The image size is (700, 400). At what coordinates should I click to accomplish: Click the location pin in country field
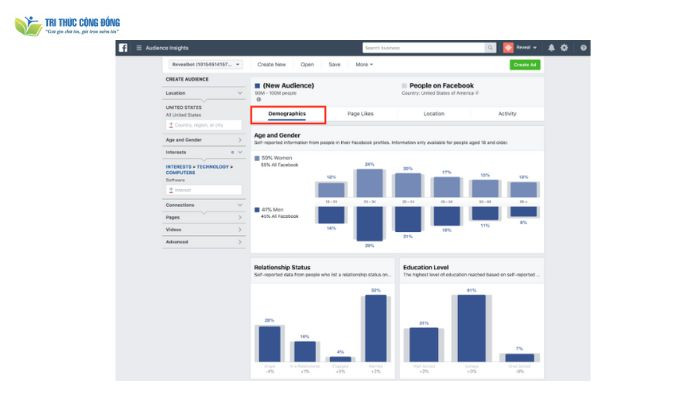pos(171,125)
